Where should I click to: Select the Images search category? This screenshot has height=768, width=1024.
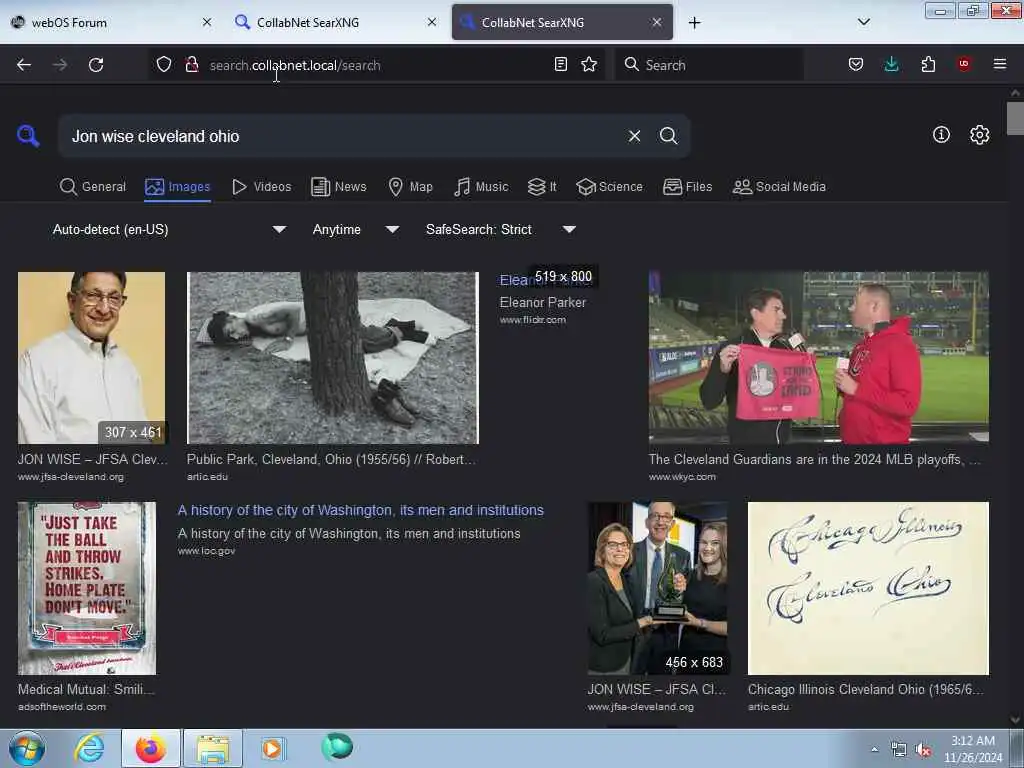click(x=178, y=187)
